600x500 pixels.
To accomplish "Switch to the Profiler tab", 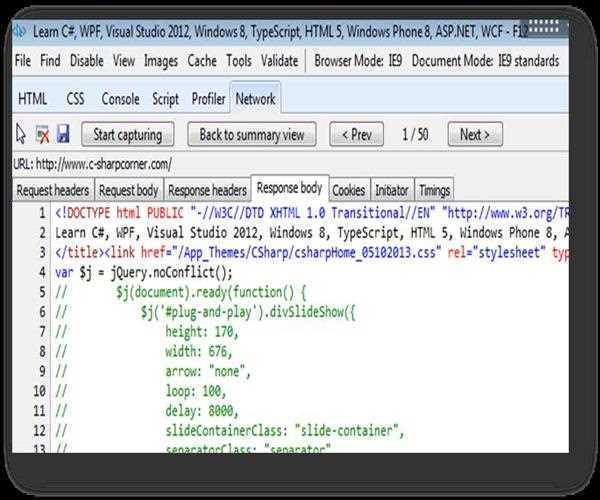I will coord(208,99).
